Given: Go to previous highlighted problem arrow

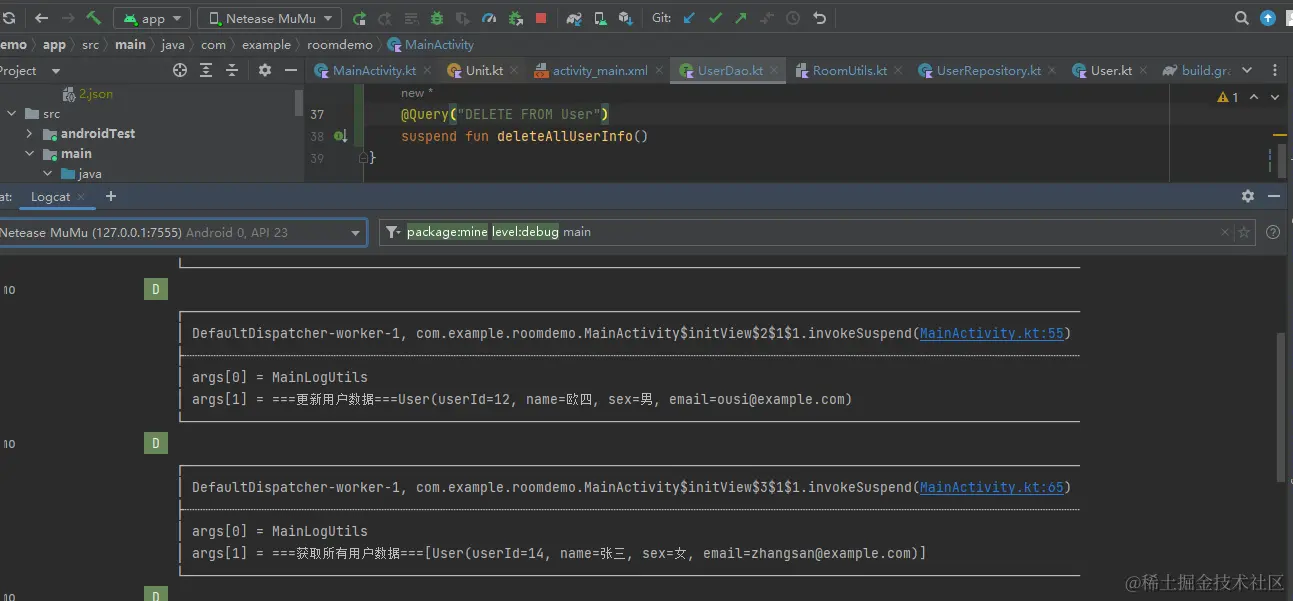Looking at the screenshot, I should point(1256,97).
